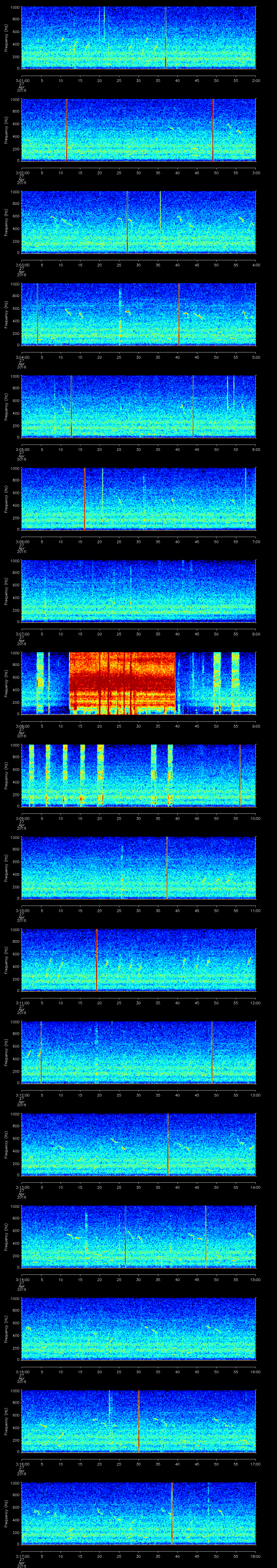This screenshot has height=1568, width=277.
Task: Select the spectrogram panel starting at 3:12:00
Action: (138, 1052)
